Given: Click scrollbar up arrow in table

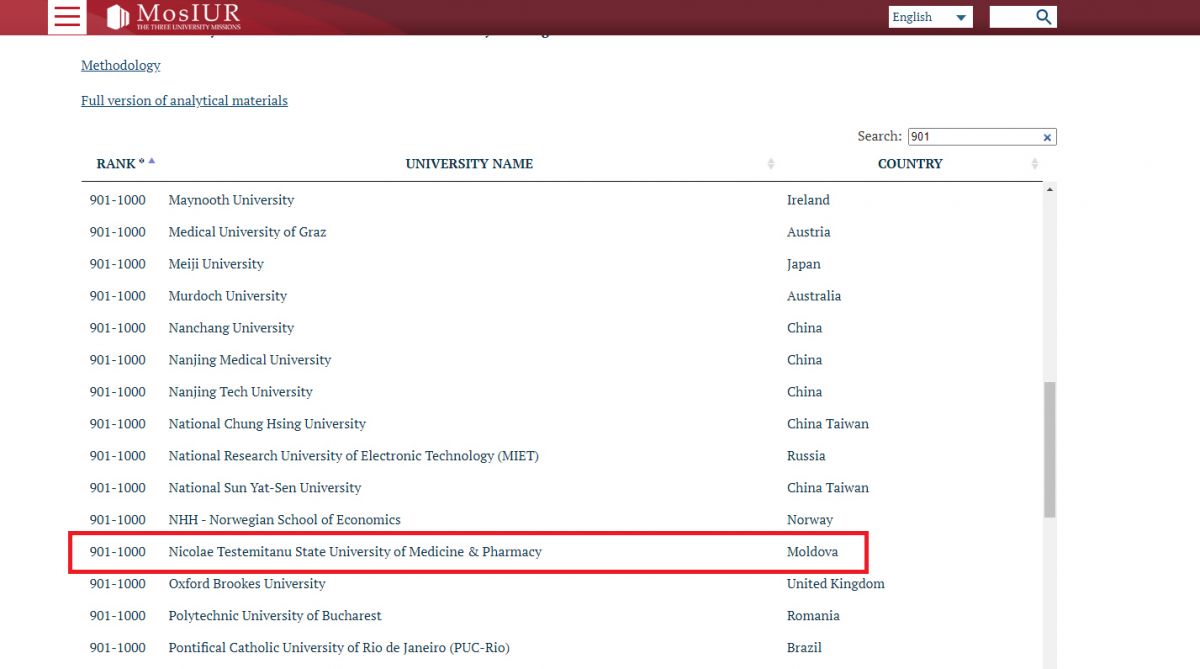Looking at the screenshot, I should [1049, 189].
